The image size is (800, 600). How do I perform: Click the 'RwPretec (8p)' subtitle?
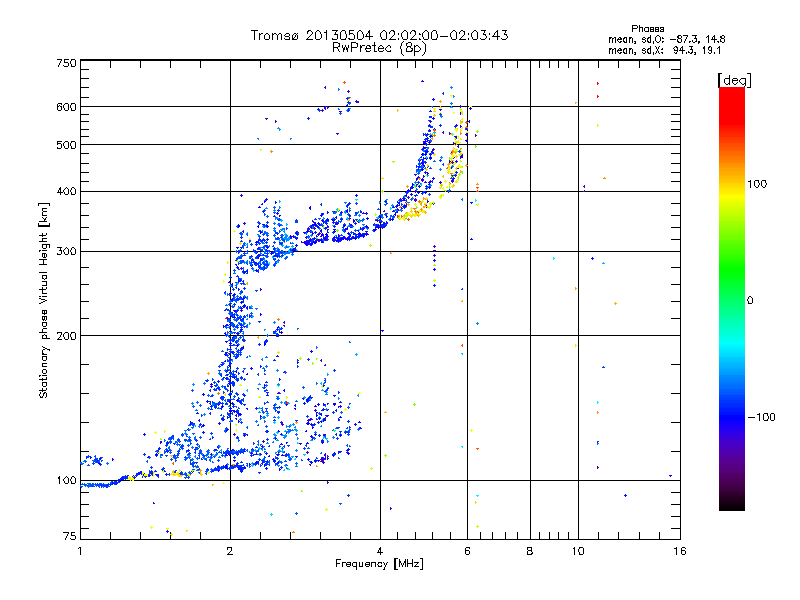point(379,48)
